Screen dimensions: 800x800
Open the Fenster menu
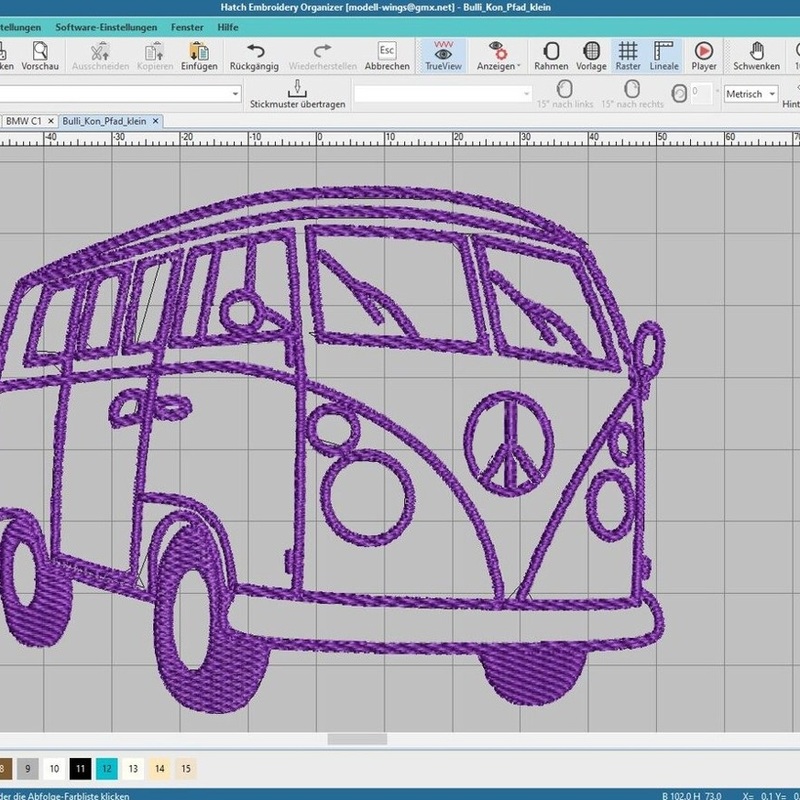click(188, 26)
